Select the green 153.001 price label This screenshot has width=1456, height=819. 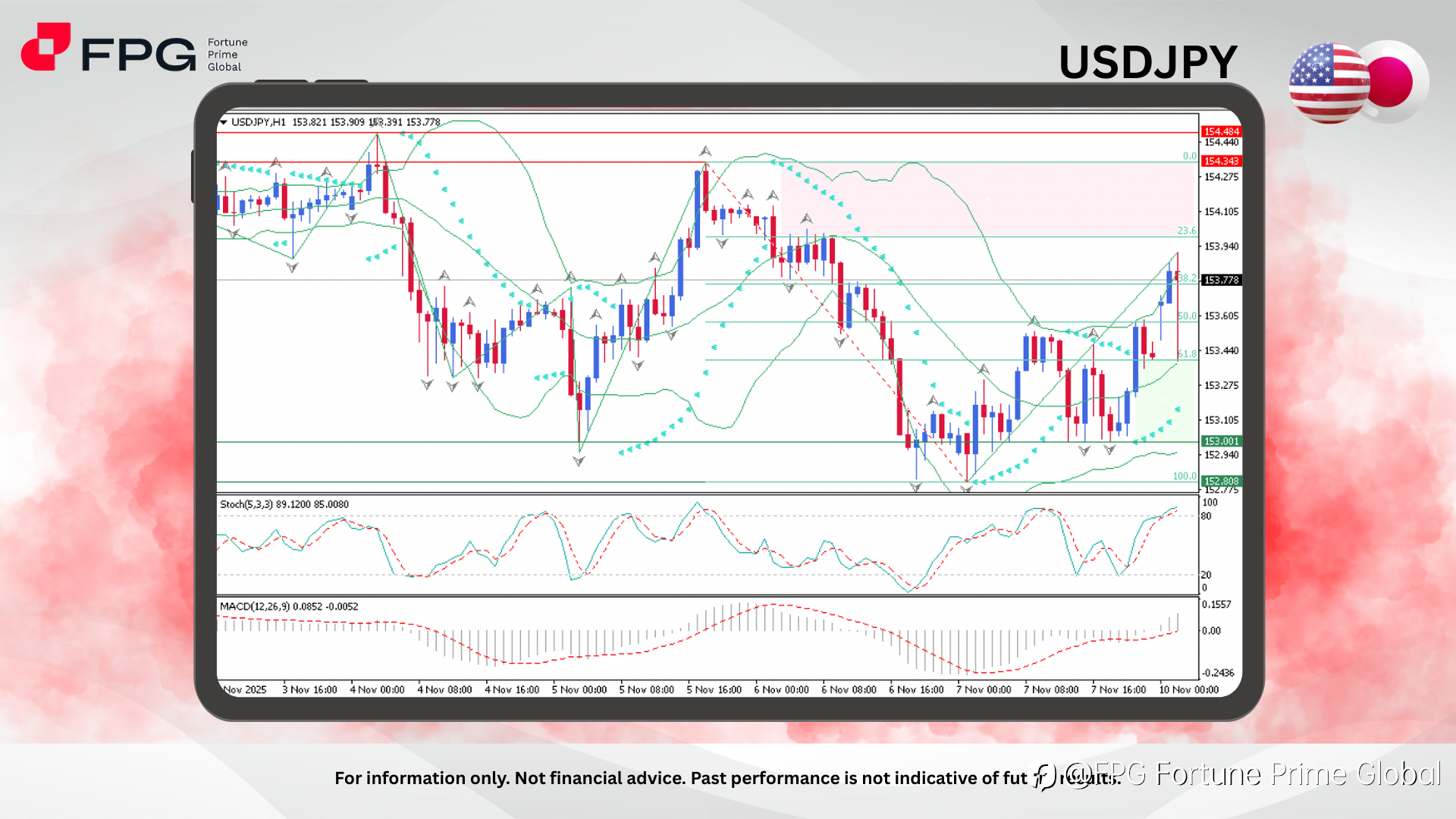click(1221, 441)
